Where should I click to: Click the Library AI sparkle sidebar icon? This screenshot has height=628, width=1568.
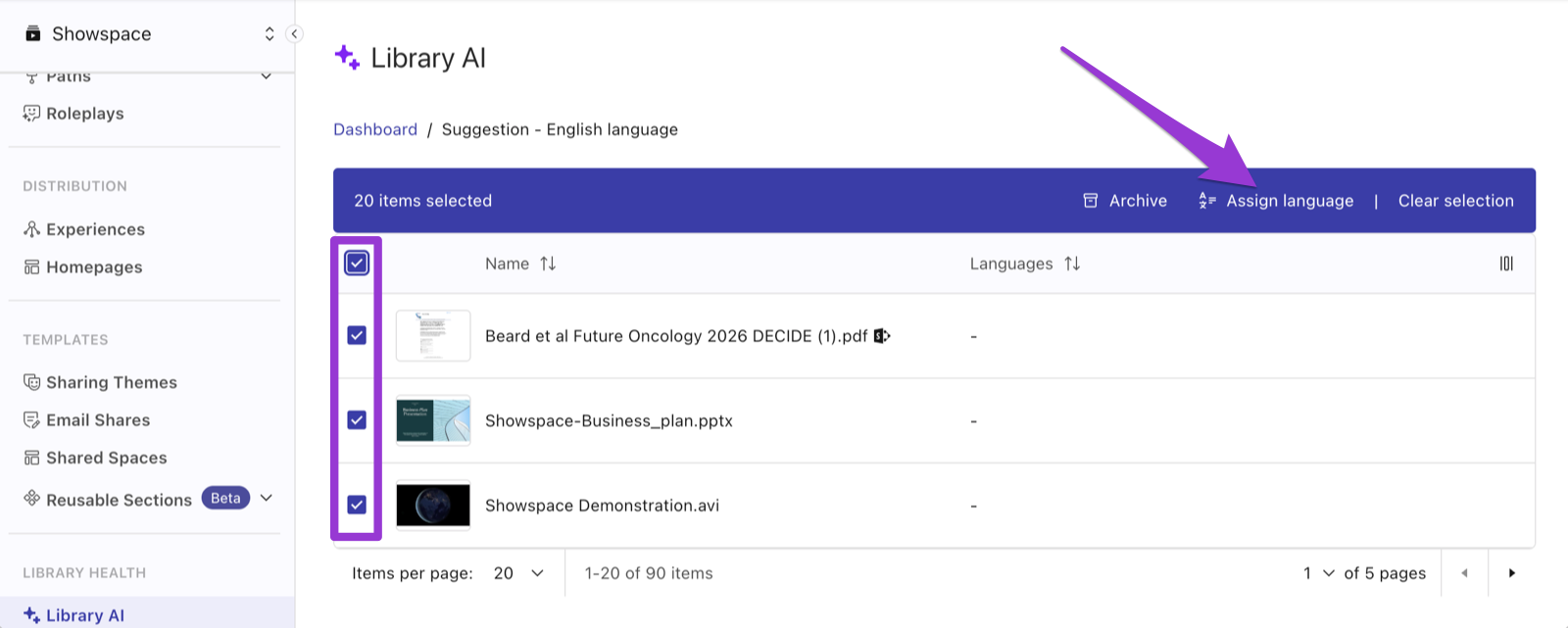[x=31, y=615]
